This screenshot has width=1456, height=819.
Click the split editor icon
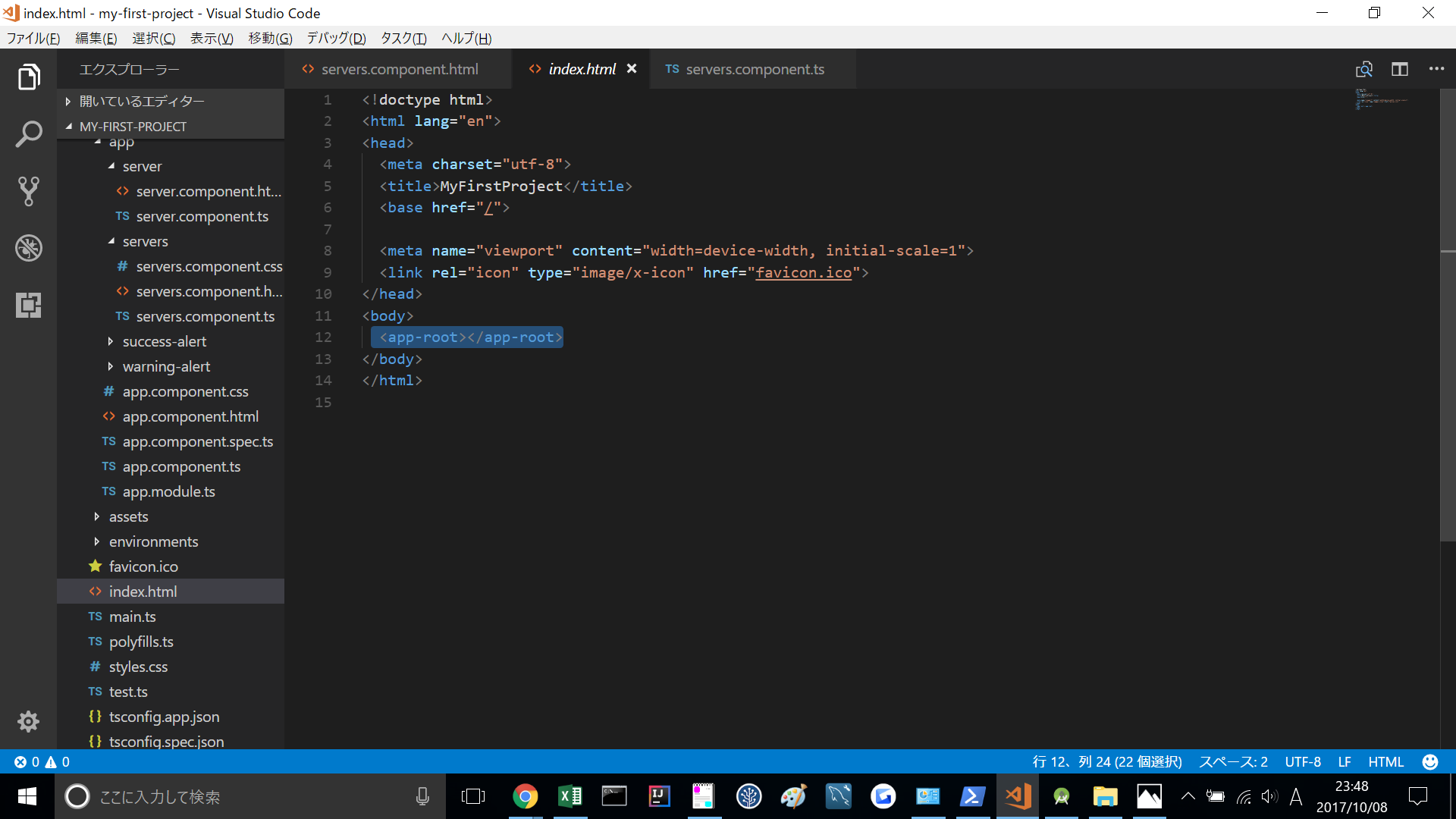[1400, 69]
